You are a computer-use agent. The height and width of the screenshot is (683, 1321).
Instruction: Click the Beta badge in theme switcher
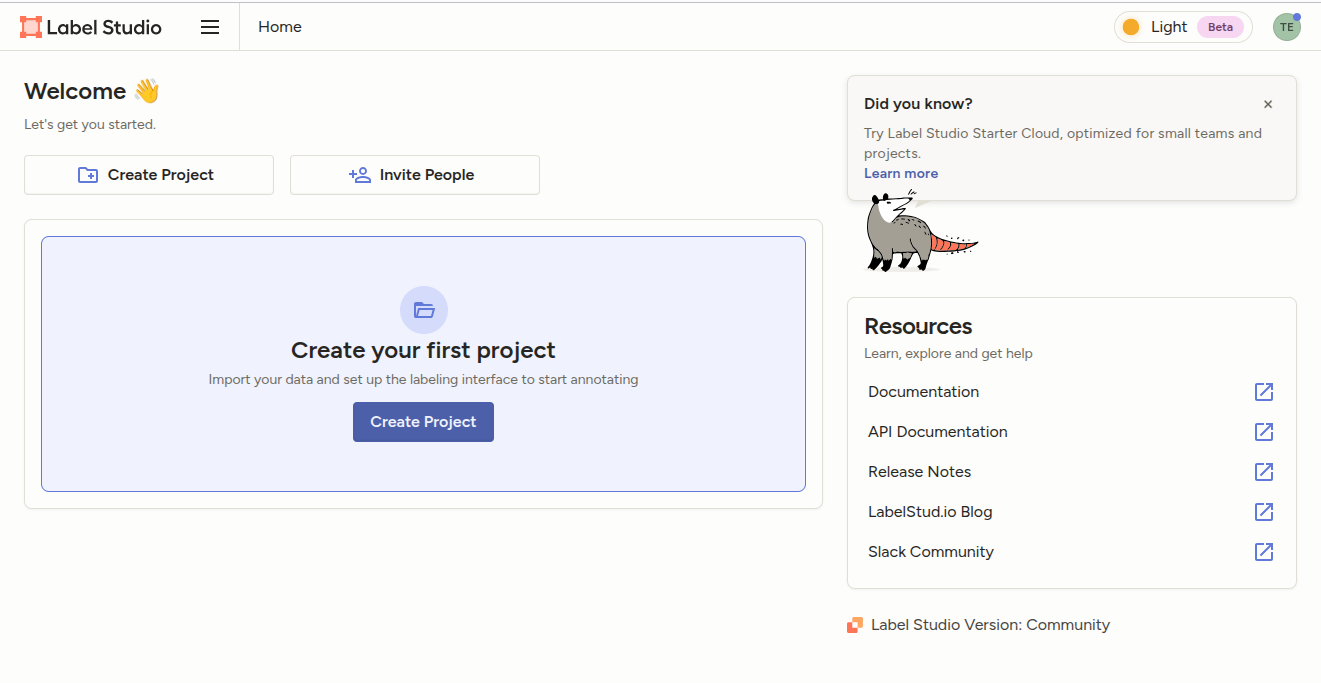1220,27
